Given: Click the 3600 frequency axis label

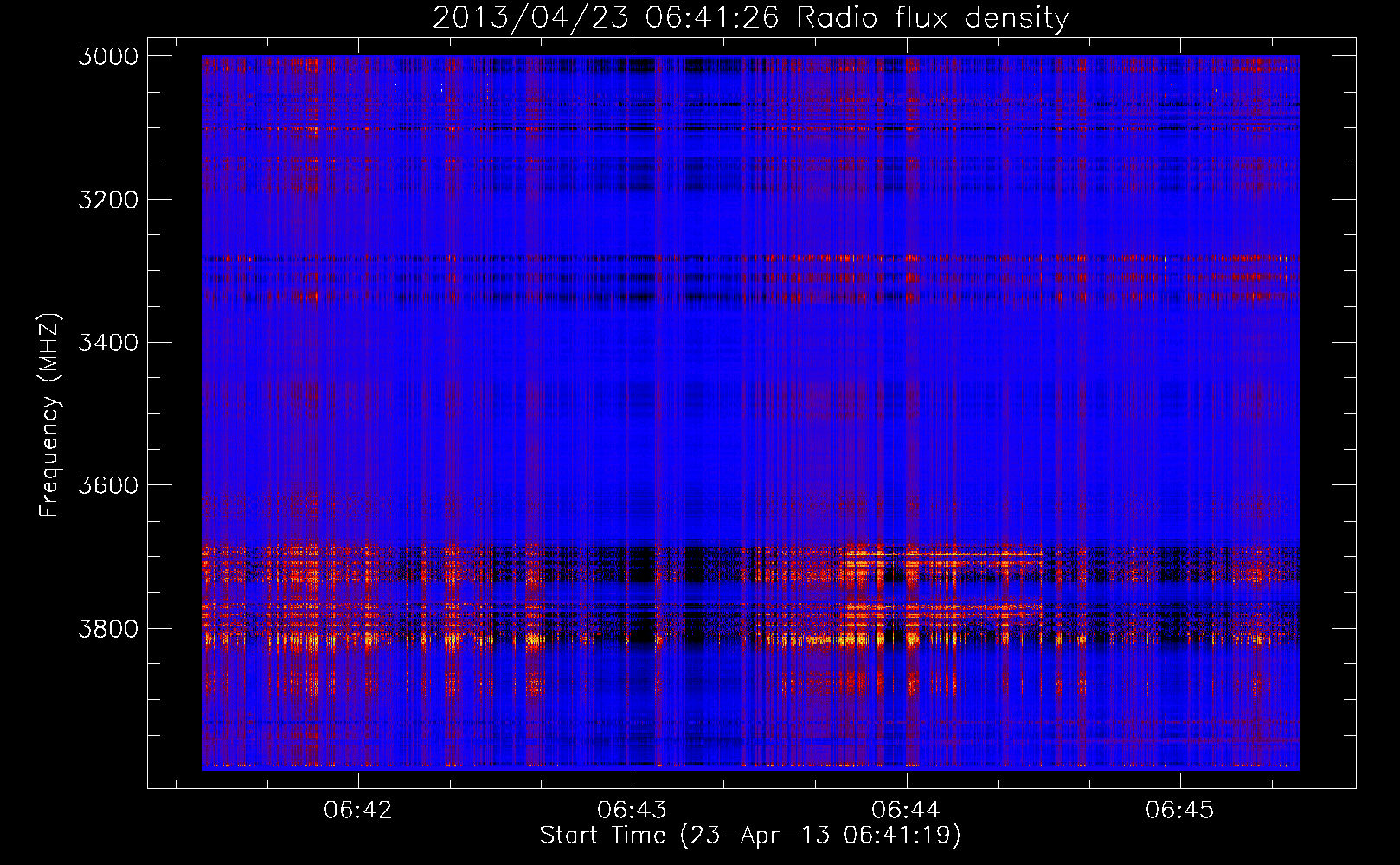Looking at the screenshot, I should pos(108,484).
